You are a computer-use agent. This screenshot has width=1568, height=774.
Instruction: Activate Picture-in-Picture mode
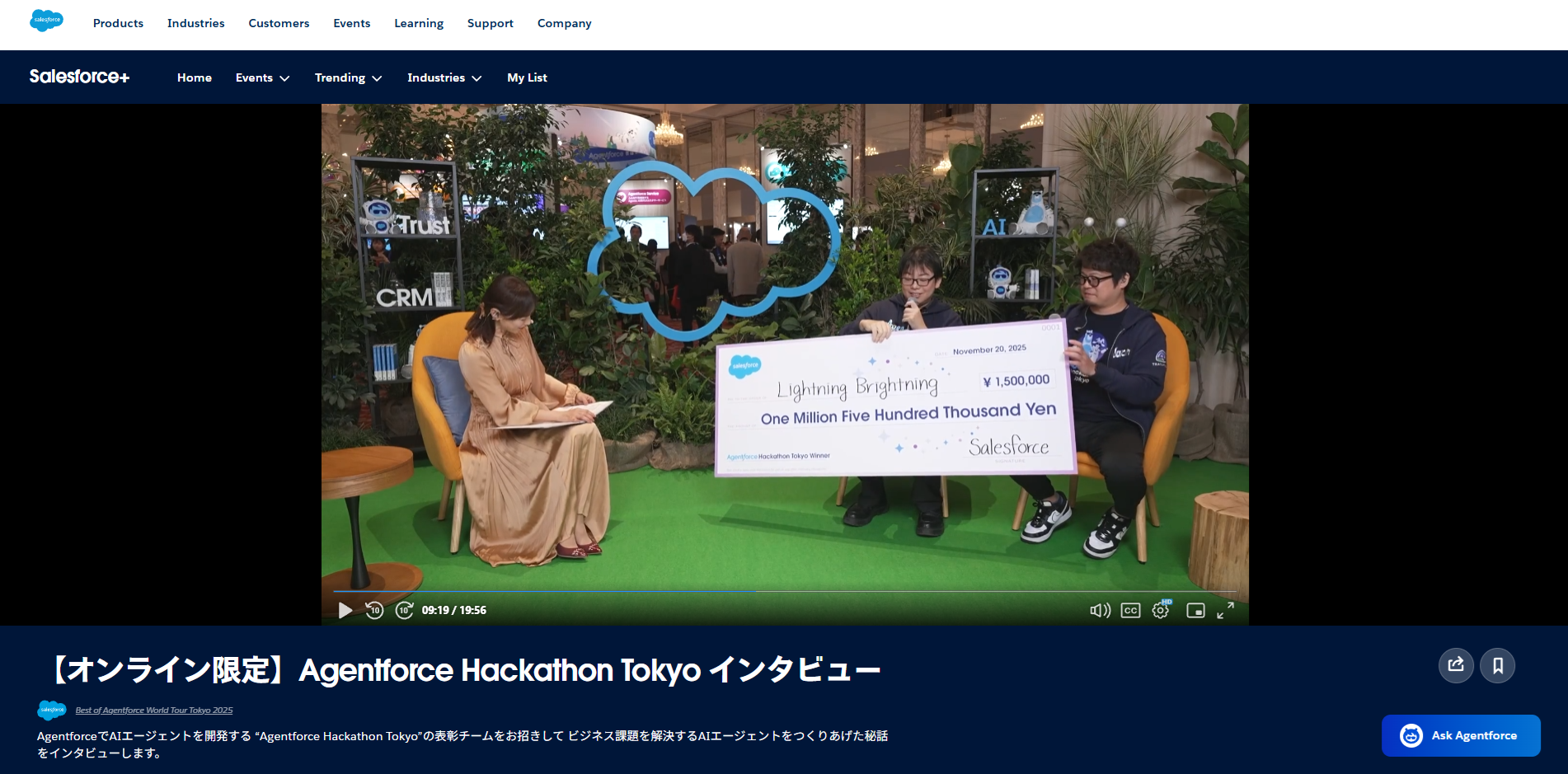tap(1195, 611)
